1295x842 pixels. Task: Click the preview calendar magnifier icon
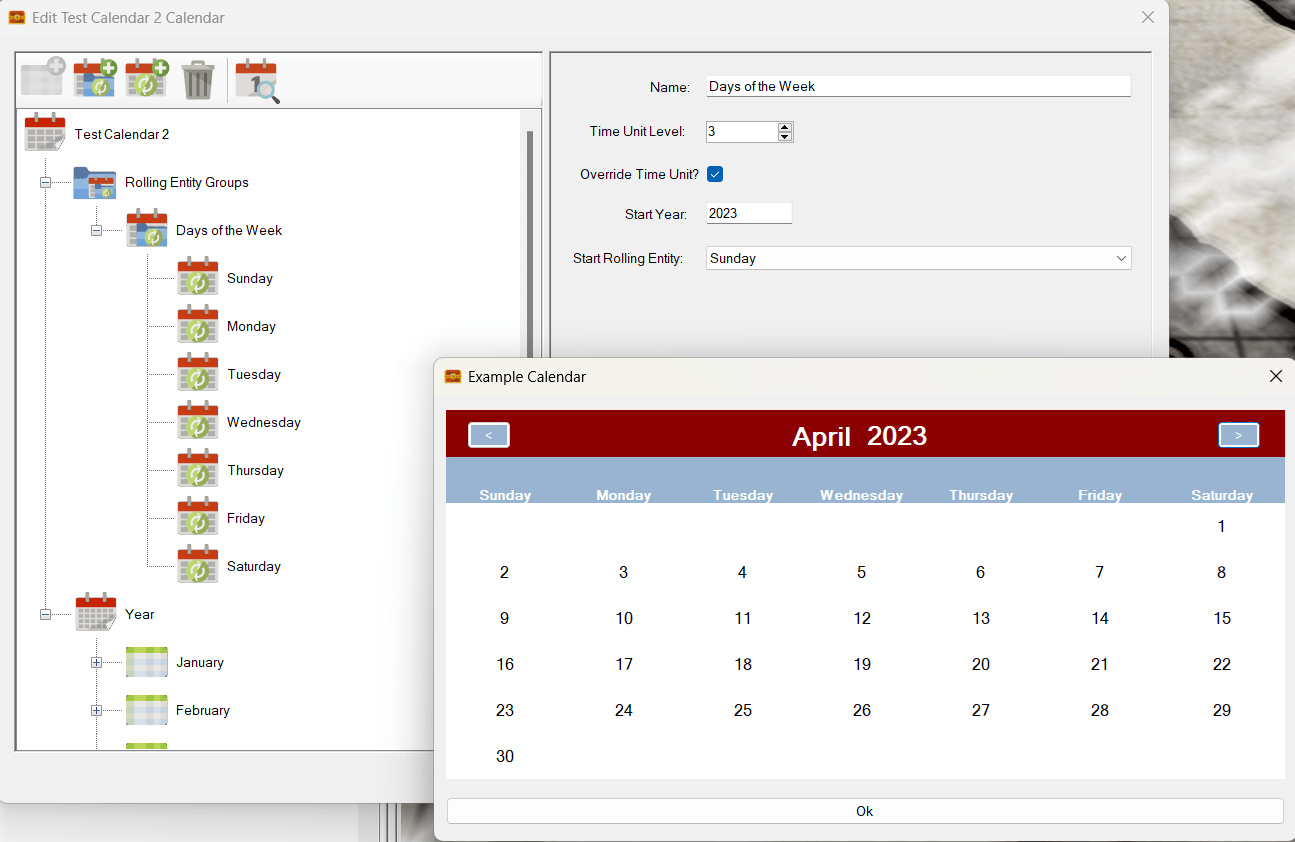256,80
